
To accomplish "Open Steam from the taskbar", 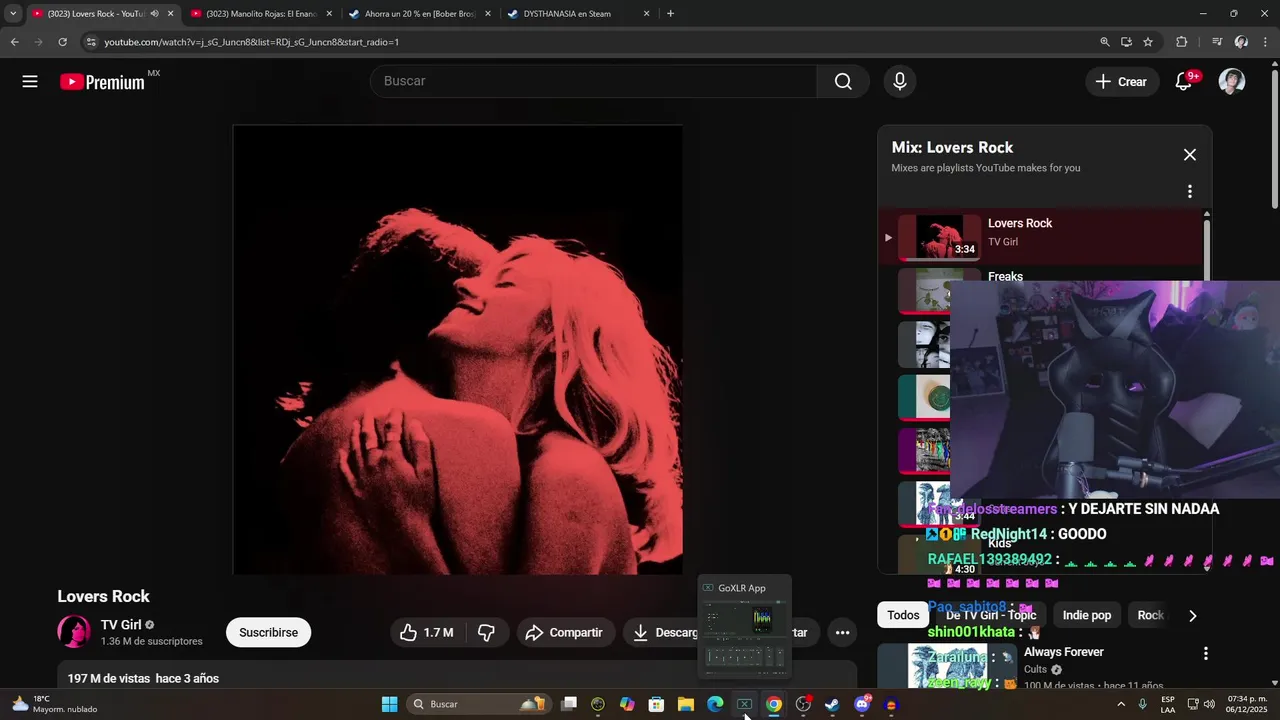I will (x=832, y=704).
